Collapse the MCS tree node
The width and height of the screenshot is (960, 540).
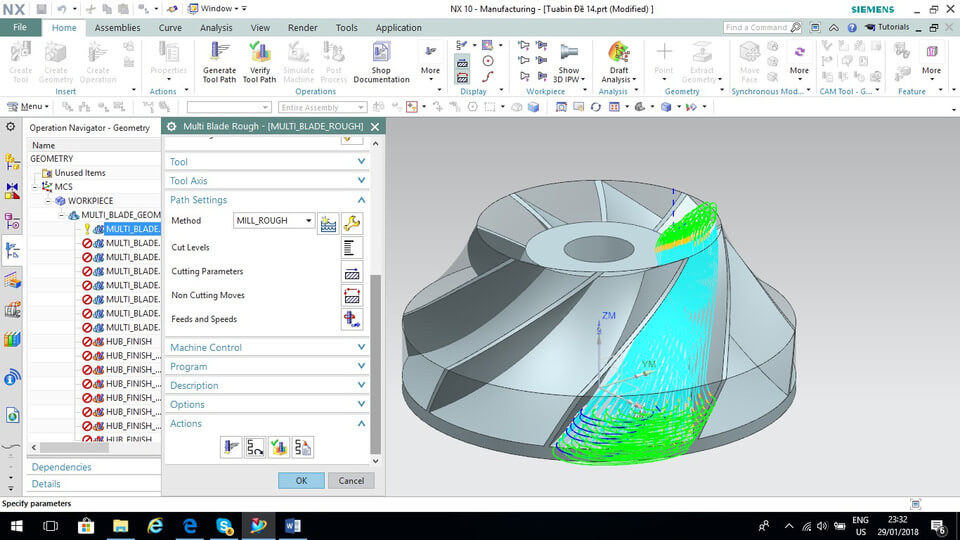click(35, 187)
